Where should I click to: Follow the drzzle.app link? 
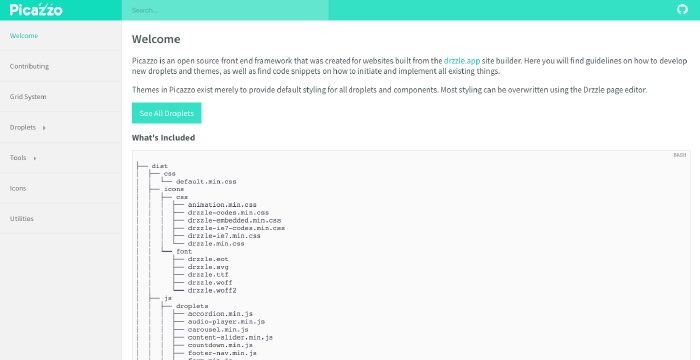pos(462,61)
